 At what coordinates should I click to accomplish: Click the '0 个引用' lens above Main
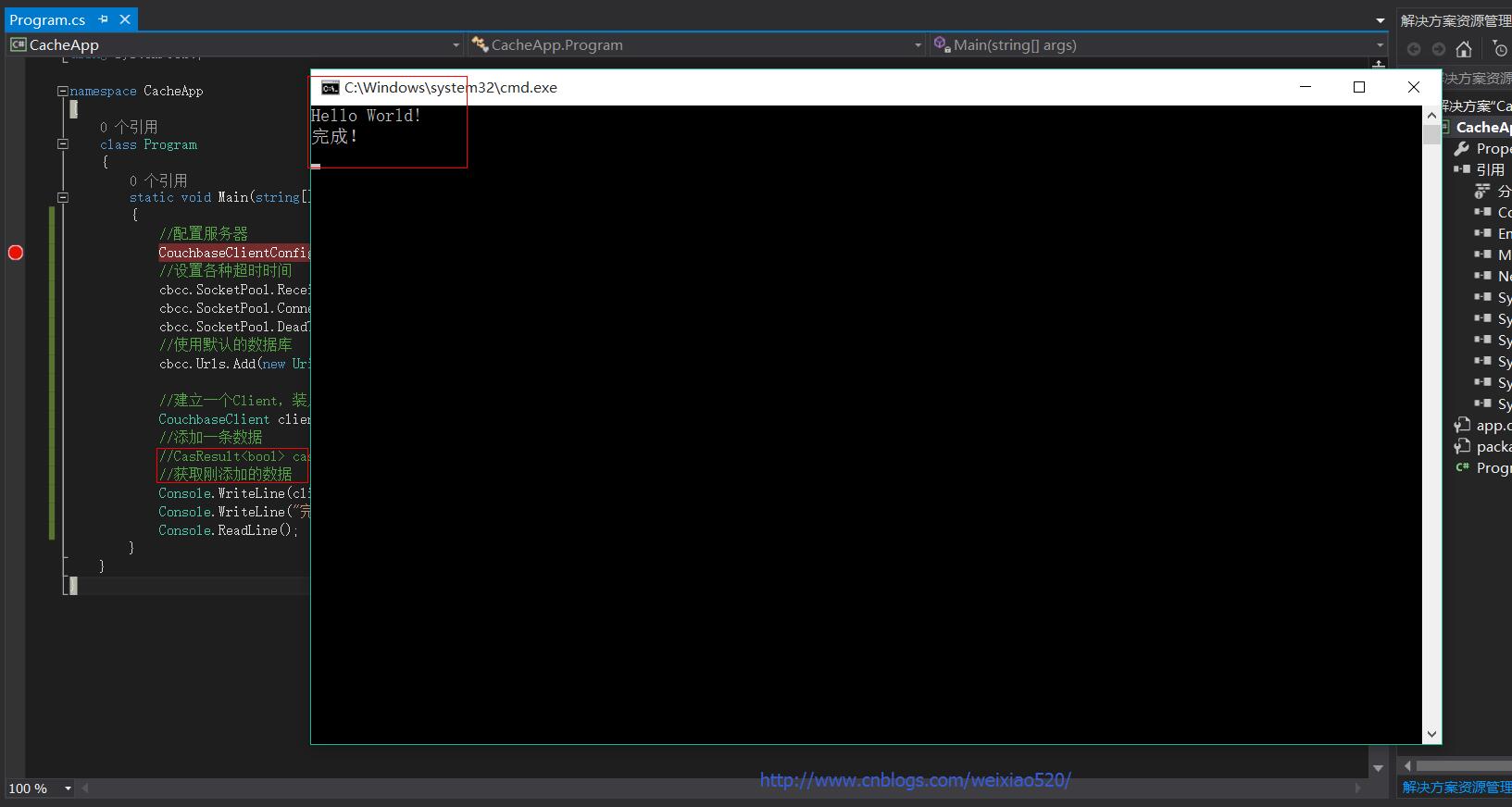point(158,180)
